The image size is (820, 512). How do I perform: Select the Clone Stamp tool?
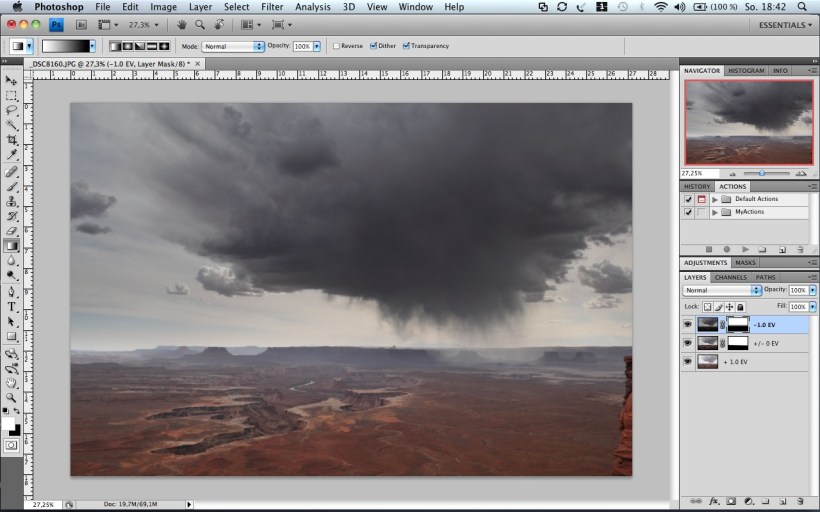(11, 201)
